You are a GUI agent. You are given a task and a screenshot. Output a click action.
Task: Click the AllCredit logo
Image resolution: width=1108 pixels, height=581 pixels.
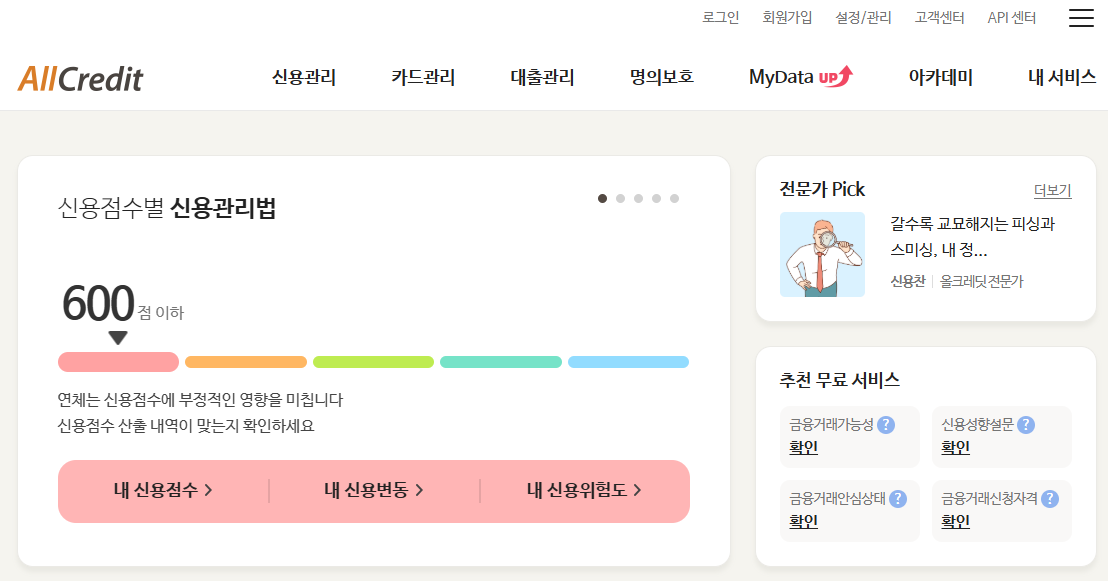click(80, 77)
